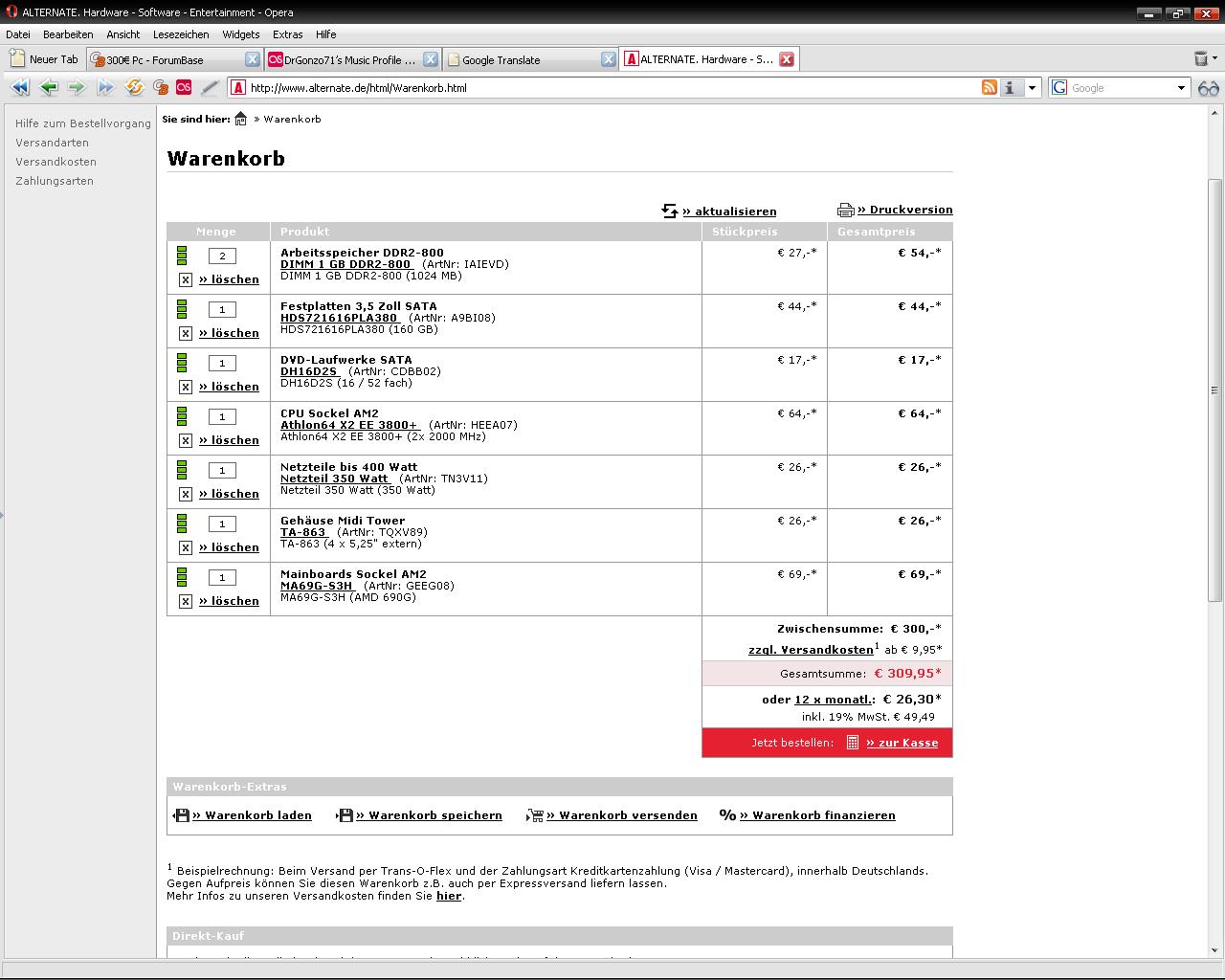1225x980 pixels.
Task: Reload the page with the orange arrows
Action: (135, 87)
